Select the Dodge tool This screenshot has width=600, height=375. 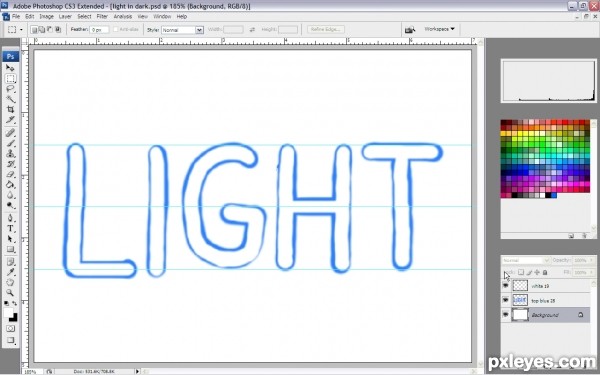tap(10, 205)
